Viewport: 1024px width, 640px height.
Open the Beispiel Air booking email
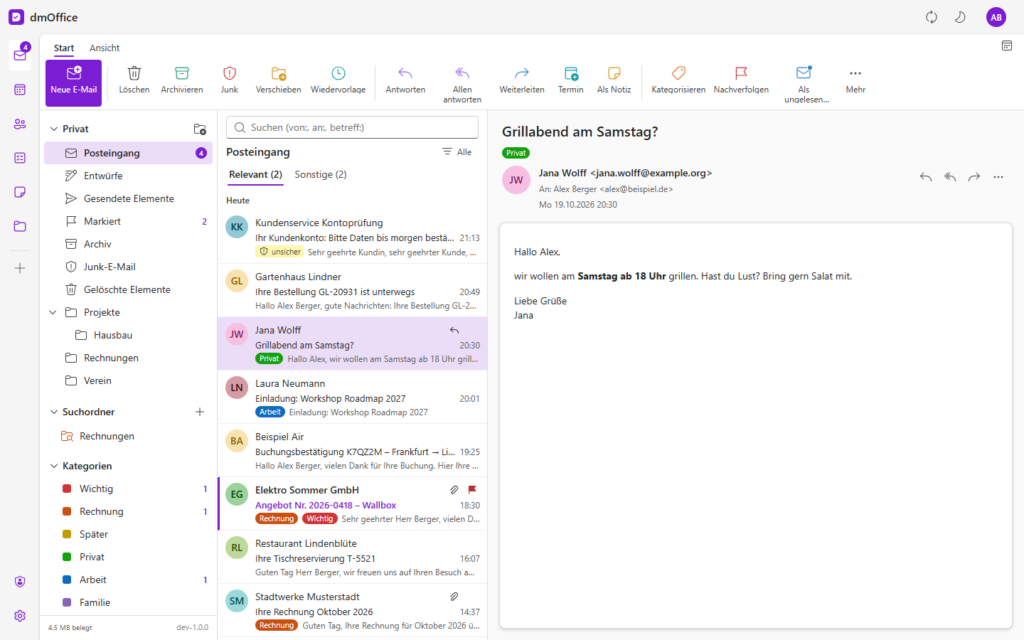click(353, 451)
